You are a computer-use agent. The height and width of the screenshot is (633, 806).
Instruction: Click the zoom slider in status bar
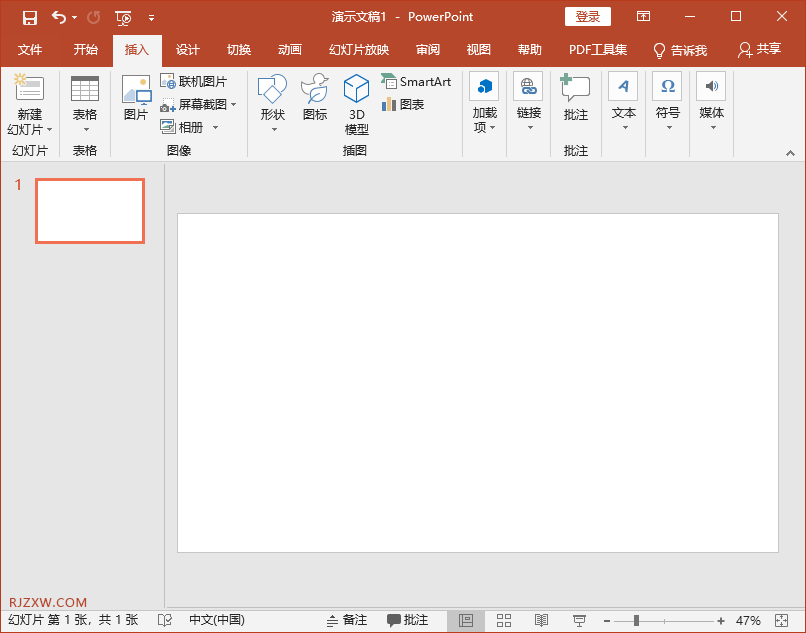click(x=637, y=621)
